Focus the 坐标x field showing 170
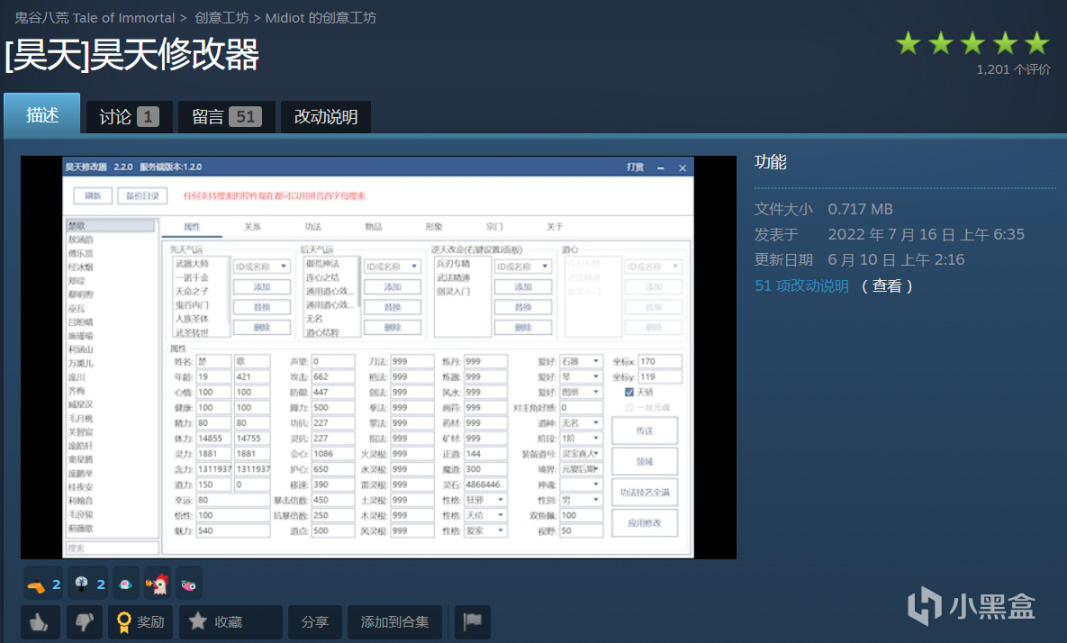The image size is (1067, 643). click(x=659, y=361)
